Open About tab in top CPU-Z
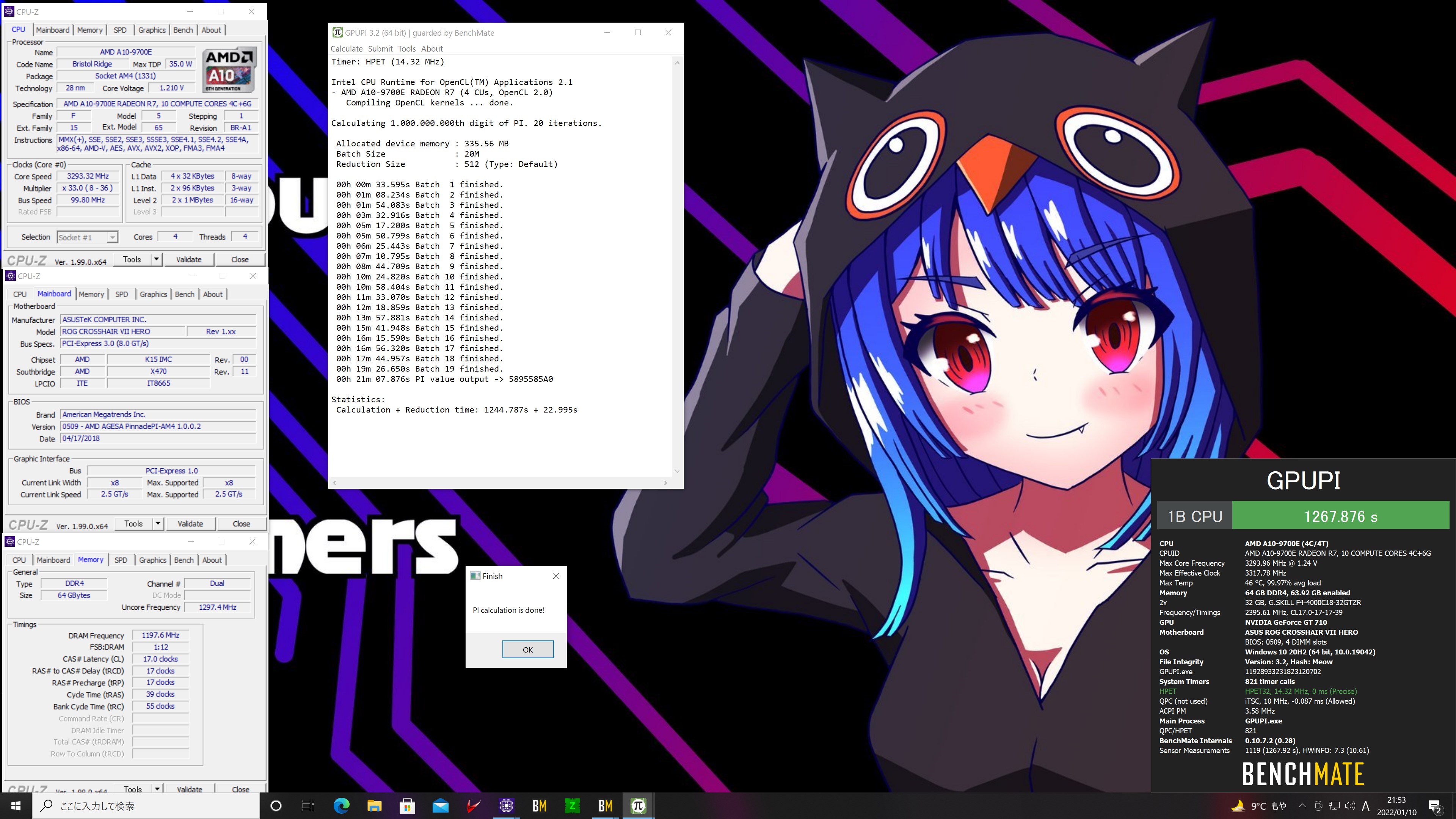This screenshot has width=1456, height=819. coord(212,30)
